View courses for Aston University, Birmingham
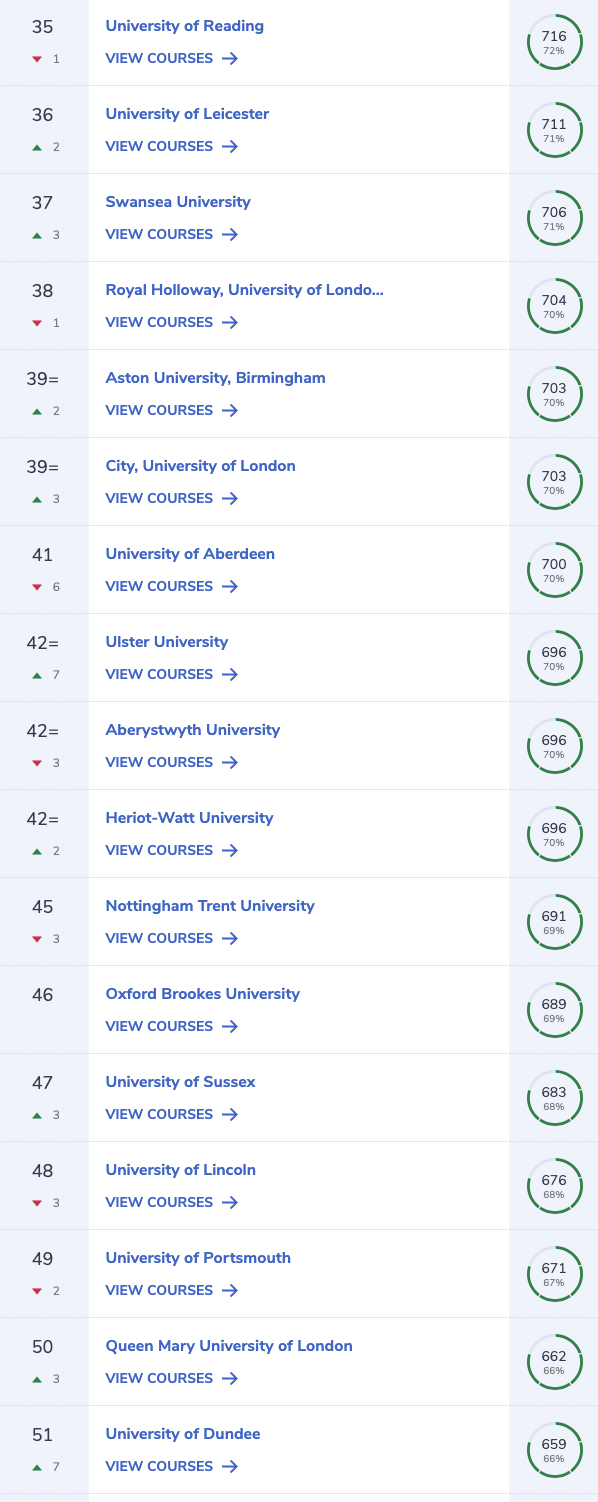 (x=172, y=410)
